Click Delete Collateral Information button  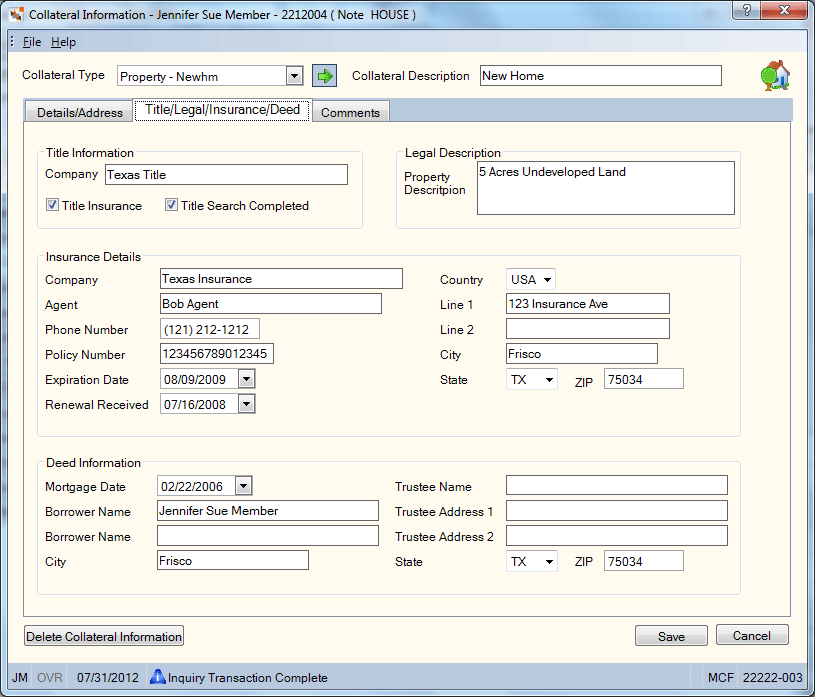click(104, 636)
